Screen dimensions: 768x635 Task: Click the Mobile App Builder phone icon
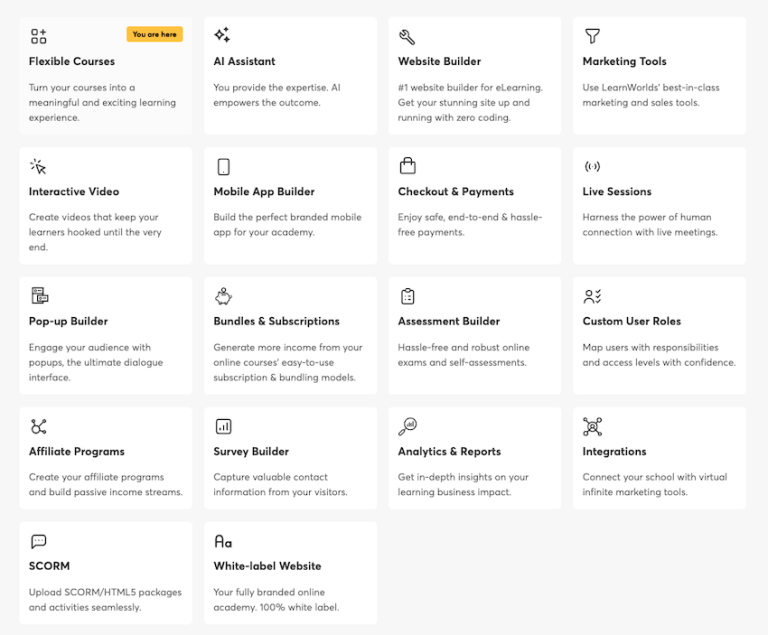click(x=223, y=167)
